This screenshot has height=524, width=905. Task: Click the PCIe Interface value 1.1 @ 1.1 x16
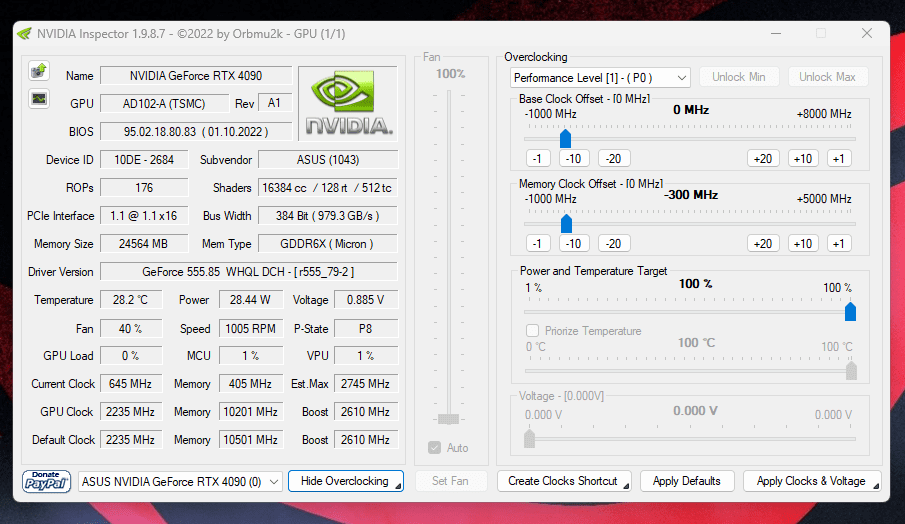coord(144,216)
